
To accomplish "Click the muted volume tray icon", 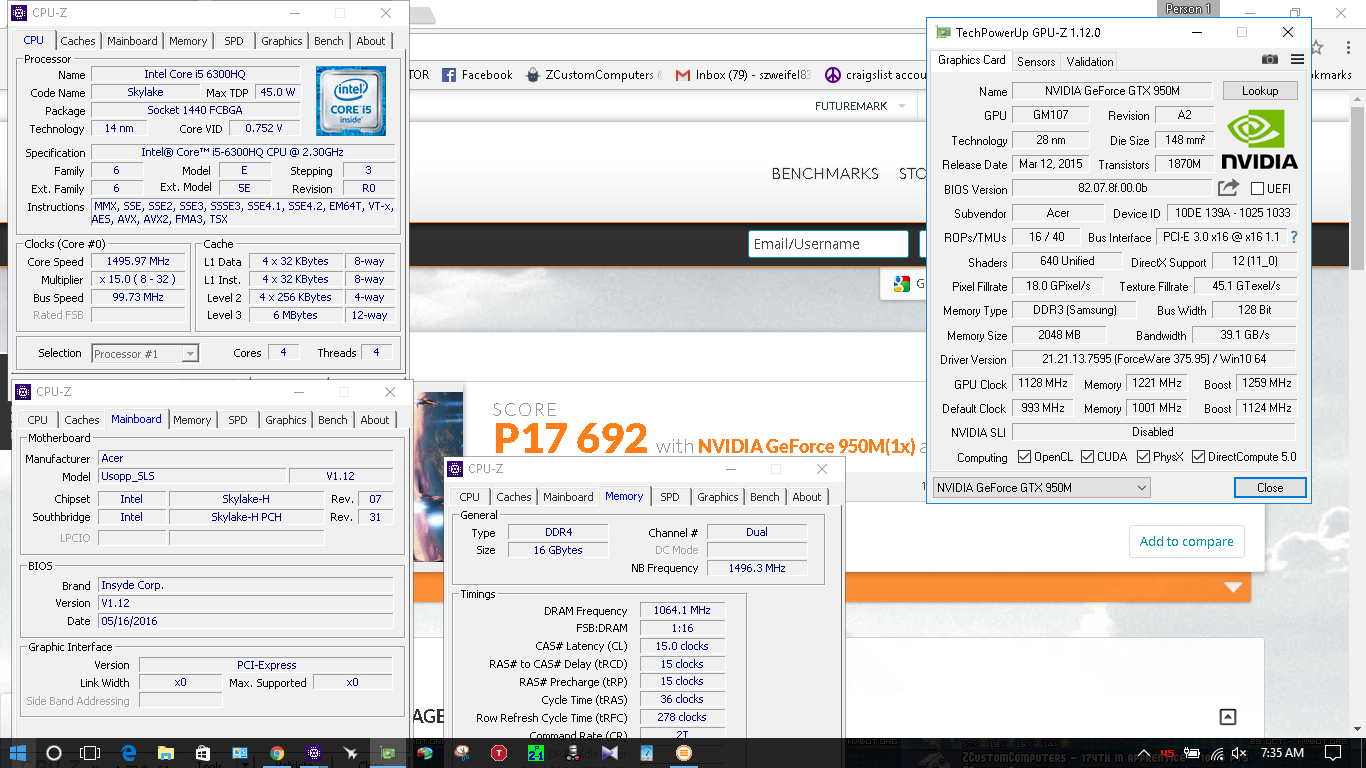I will [x=1239, y=753].
